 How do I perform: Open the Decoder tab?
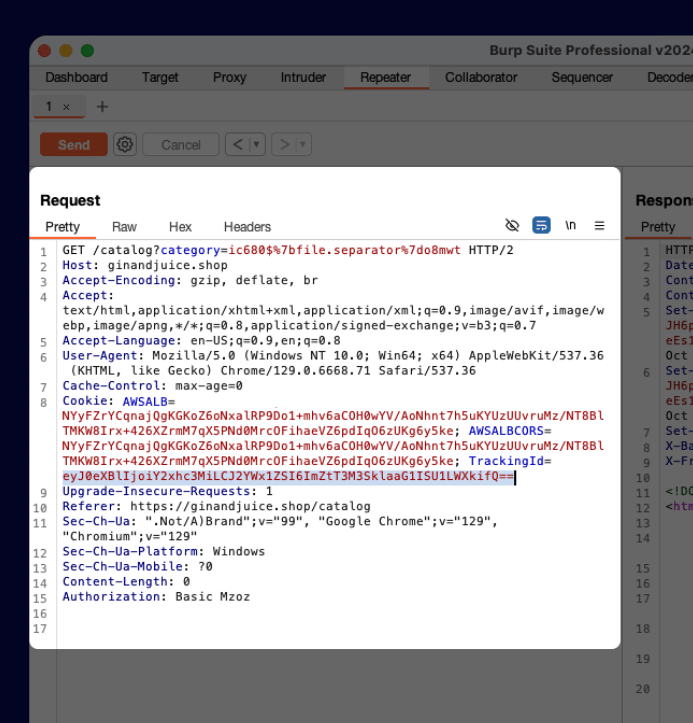coord(669,77)
